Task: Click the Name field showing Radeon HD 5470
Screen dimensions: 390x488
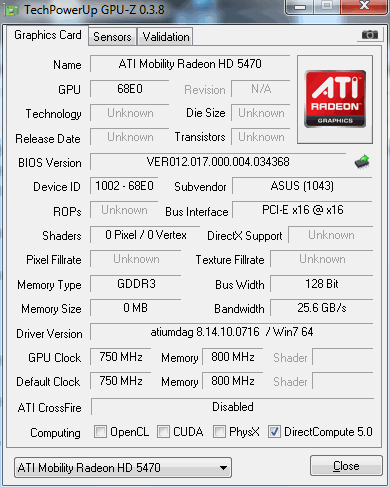Action: pyautogui.click(x=190, y=64)
